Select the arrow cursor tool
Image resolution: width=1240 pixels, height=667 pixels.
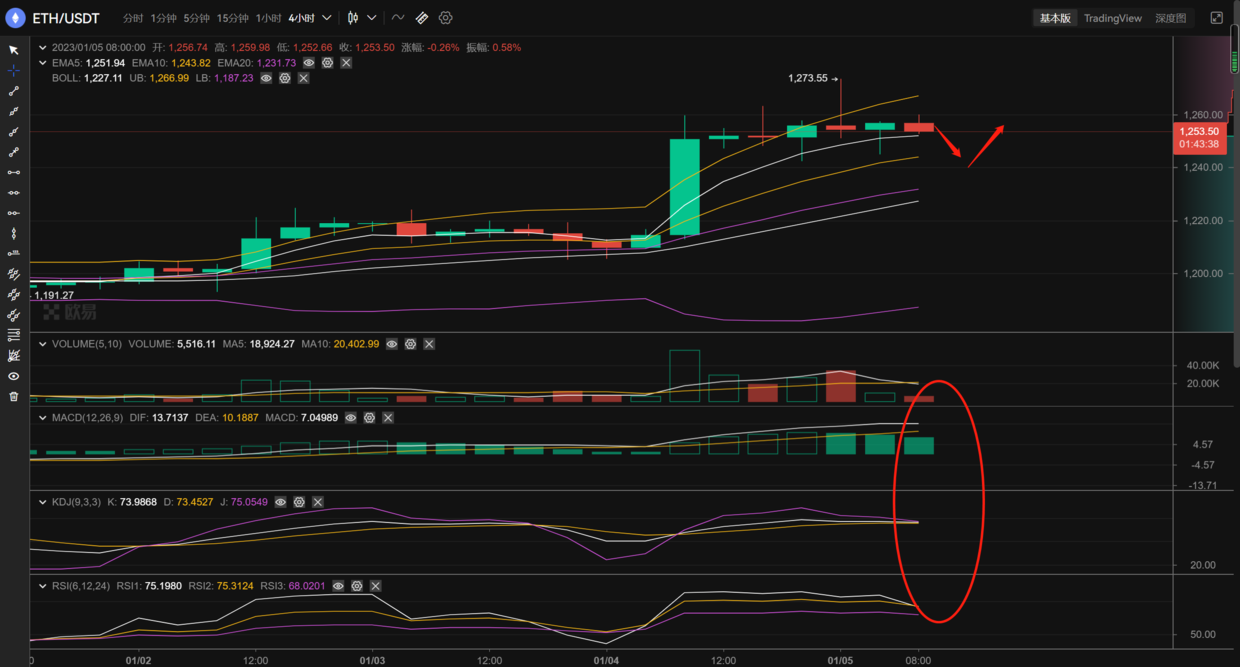click(14, 50)
